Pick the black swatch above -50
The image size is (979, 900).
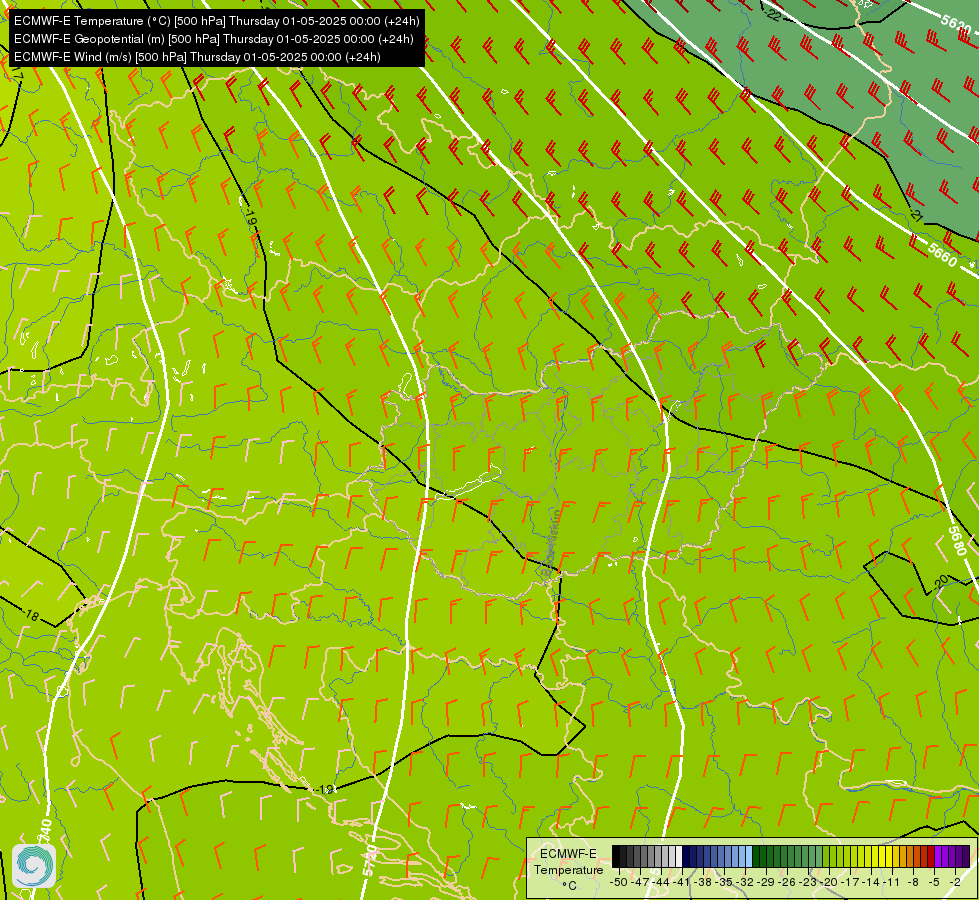[616, 857]
